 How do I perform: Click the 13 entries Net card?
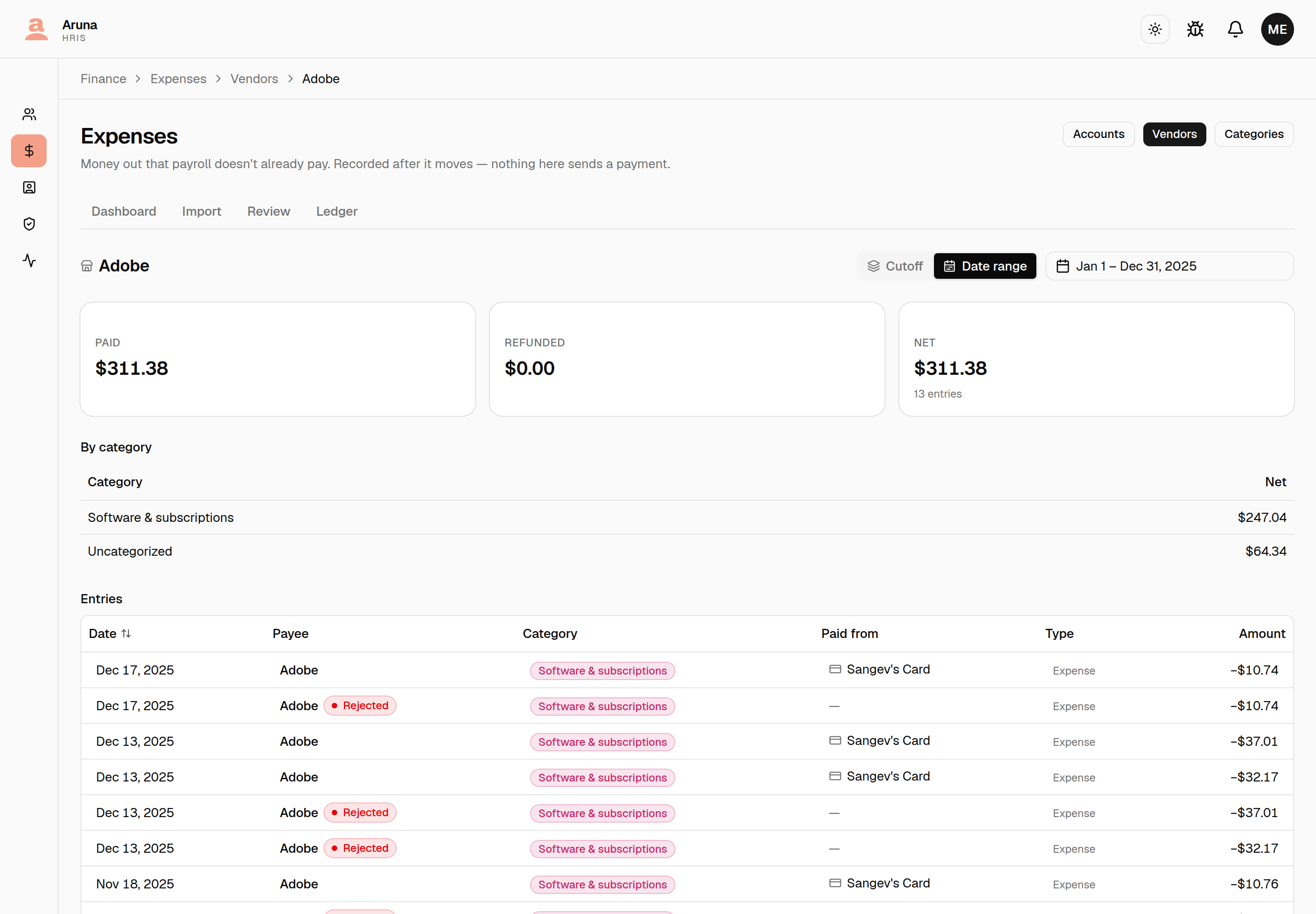1096,359
